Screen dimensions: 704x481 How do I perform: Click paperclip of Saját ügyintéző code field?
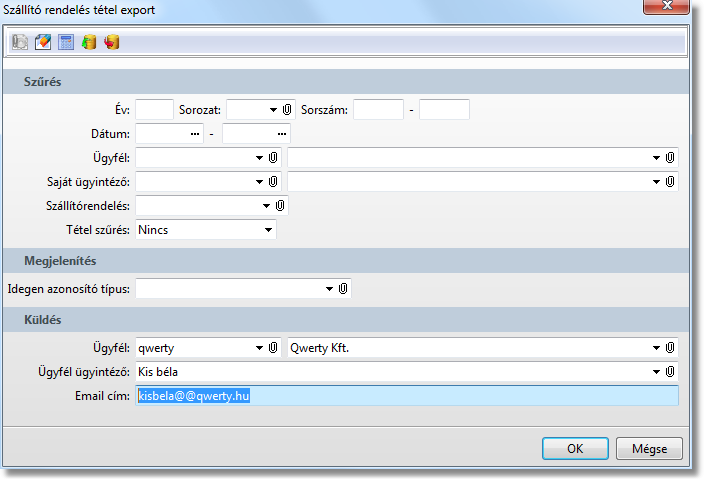[x=273, y=181]
